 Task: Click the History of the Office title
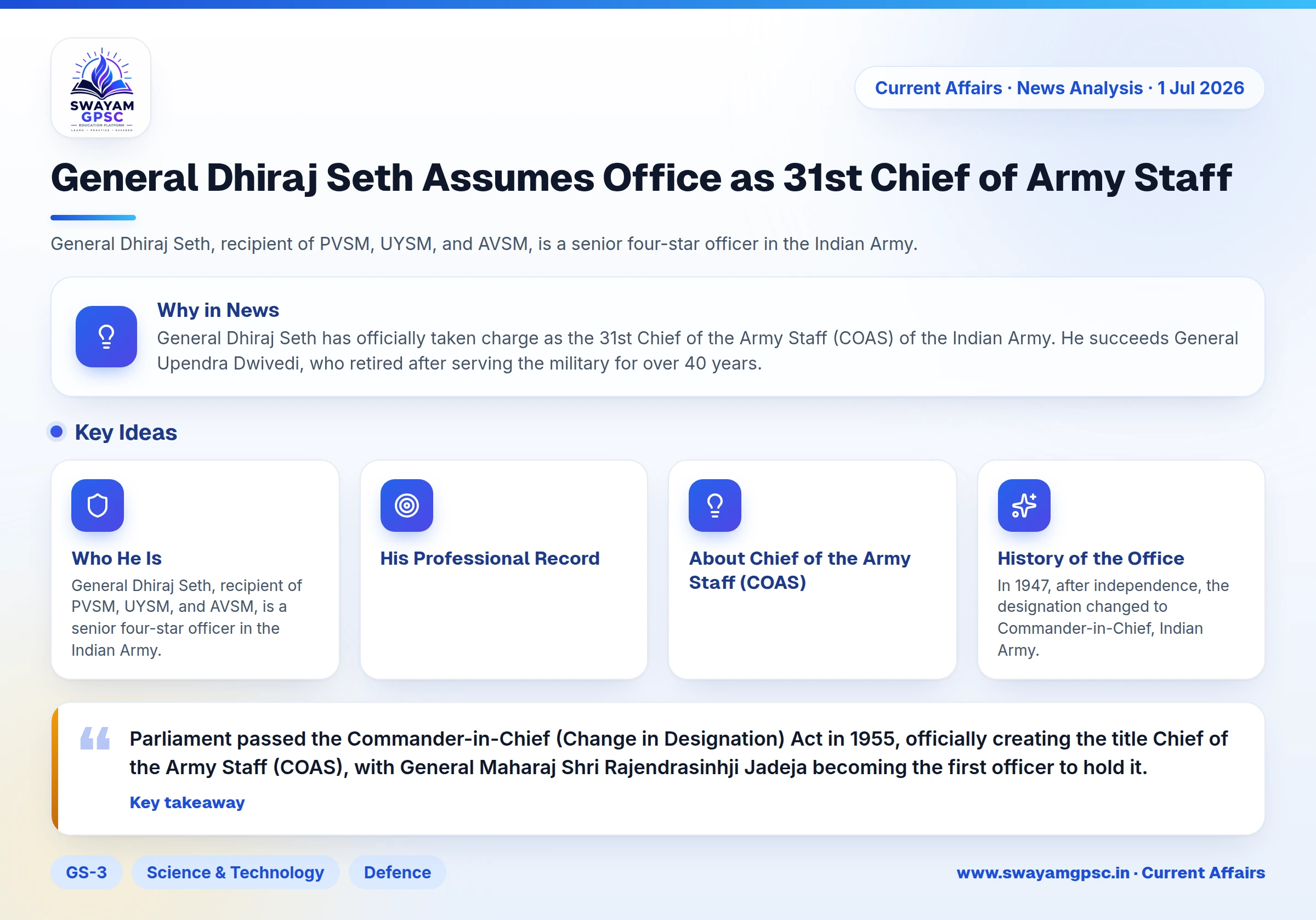pyautogui.click(x=1090, y=558)
